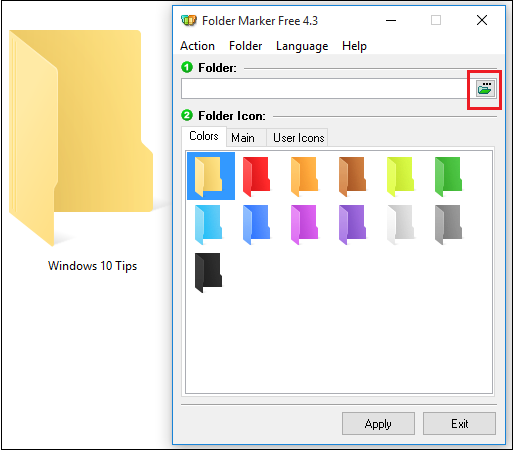Click the Windows 10 Tips folder label
This screenshot has height=450, width=513.
(x=92, y=266)
